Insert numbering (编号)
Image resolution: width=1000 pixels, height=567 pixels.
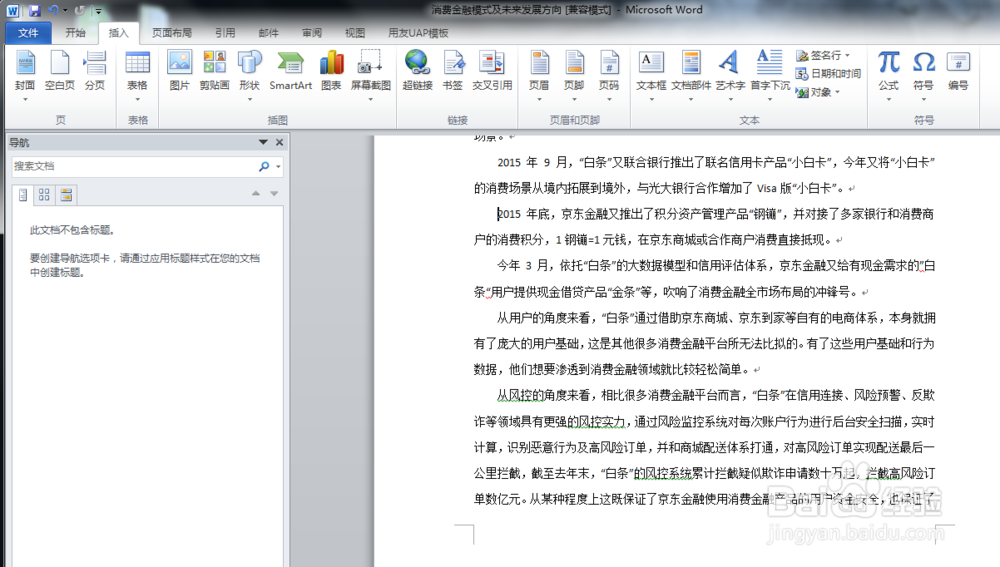pyautogui.click(x=958, y=71)
